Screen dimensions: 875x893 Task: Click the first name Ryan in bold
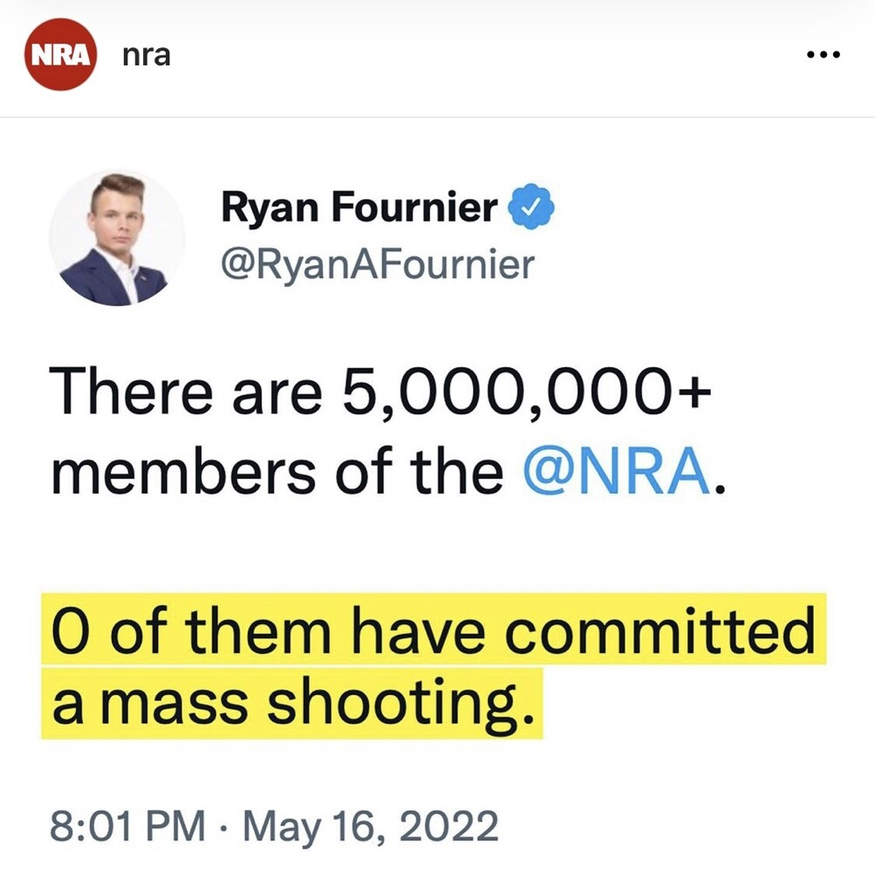tap(270, 208)
